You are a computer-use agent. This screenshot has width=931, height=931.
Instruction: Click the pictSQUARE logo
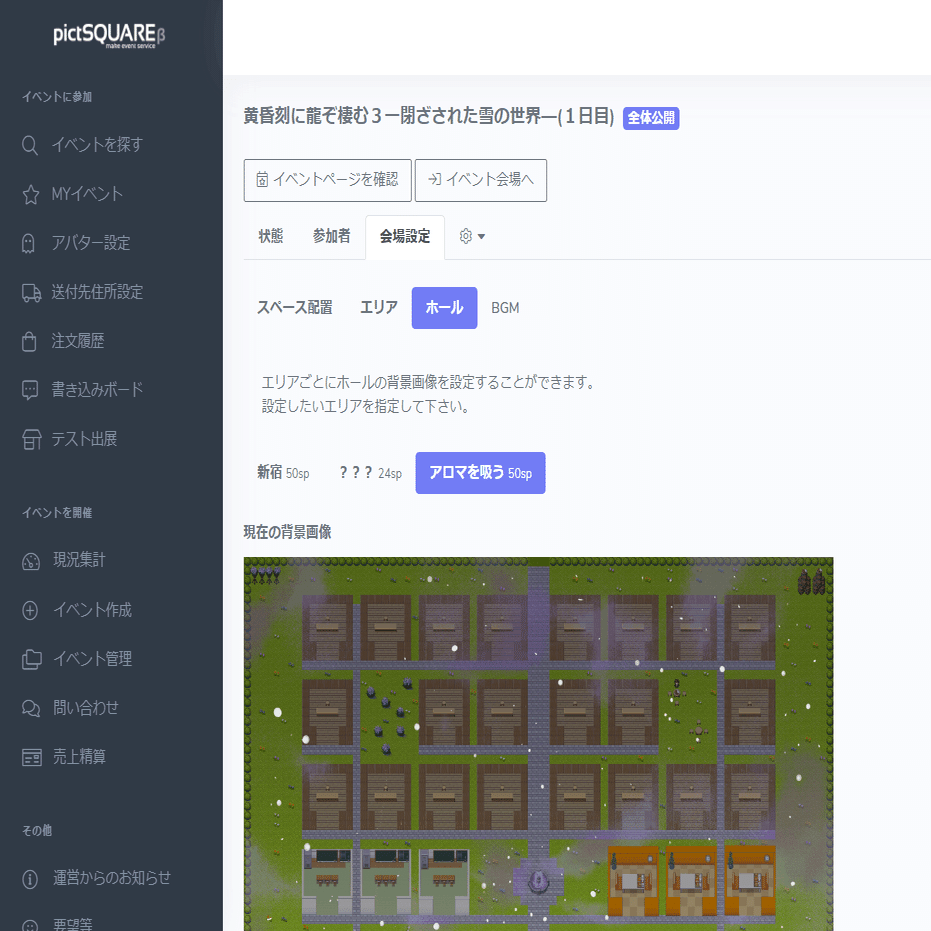(109, 35)
